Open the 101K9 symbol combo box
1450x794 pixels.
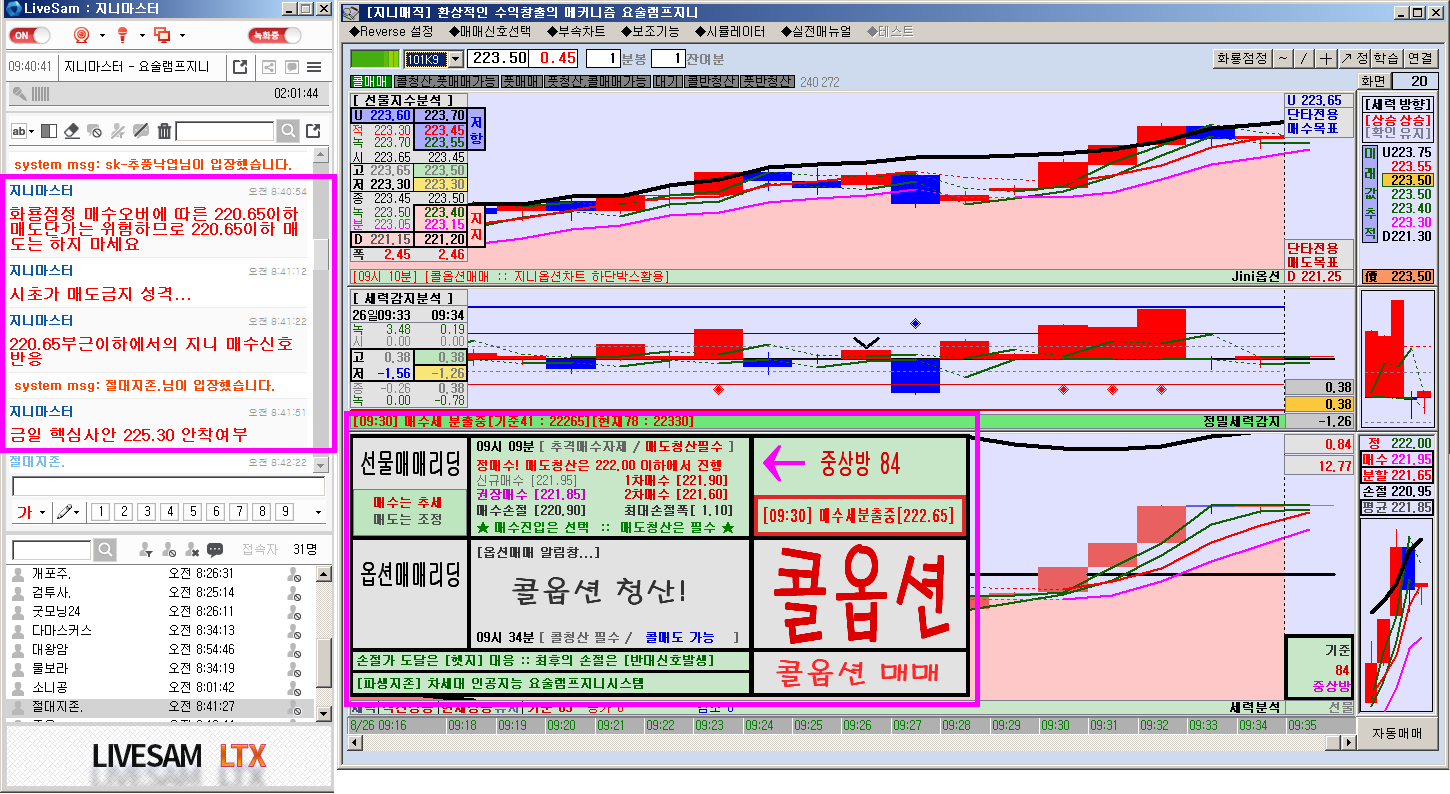pos(433,59)
